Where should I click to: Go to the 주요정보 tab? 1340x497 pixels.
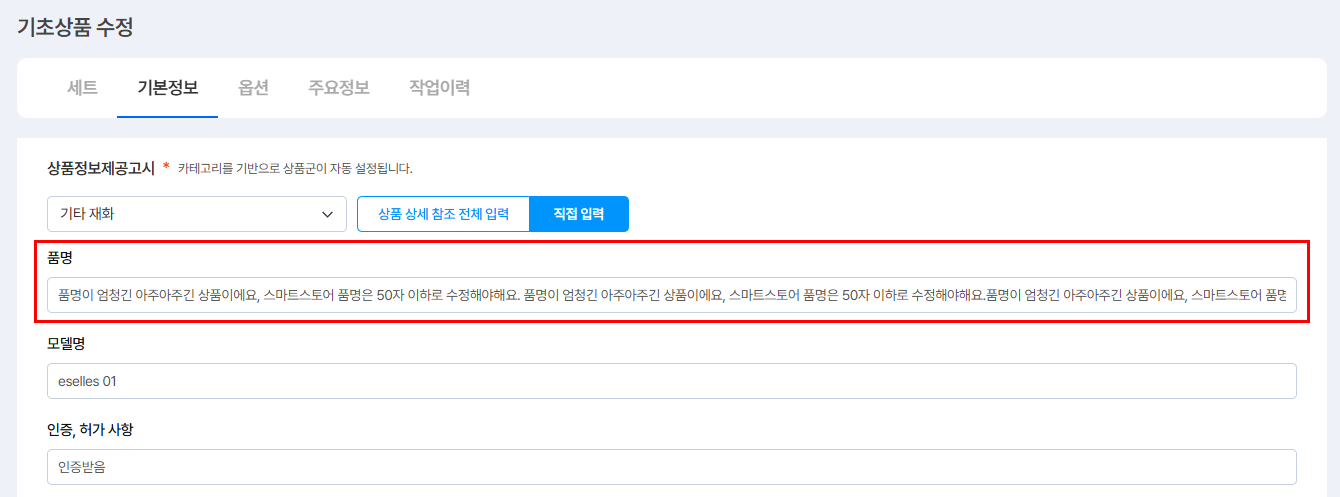tap(339, 88)
